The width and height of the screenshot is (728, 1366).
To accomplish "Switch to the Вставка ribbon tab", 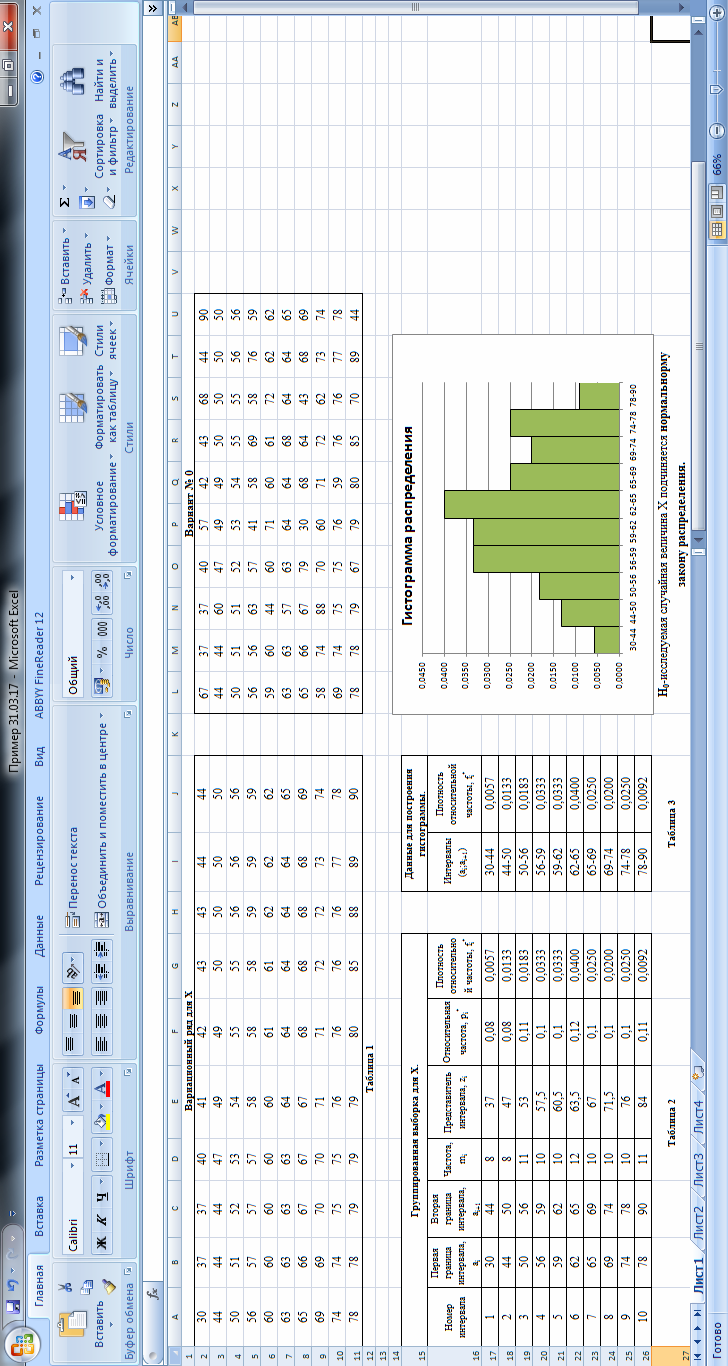I will [39, 1216].
